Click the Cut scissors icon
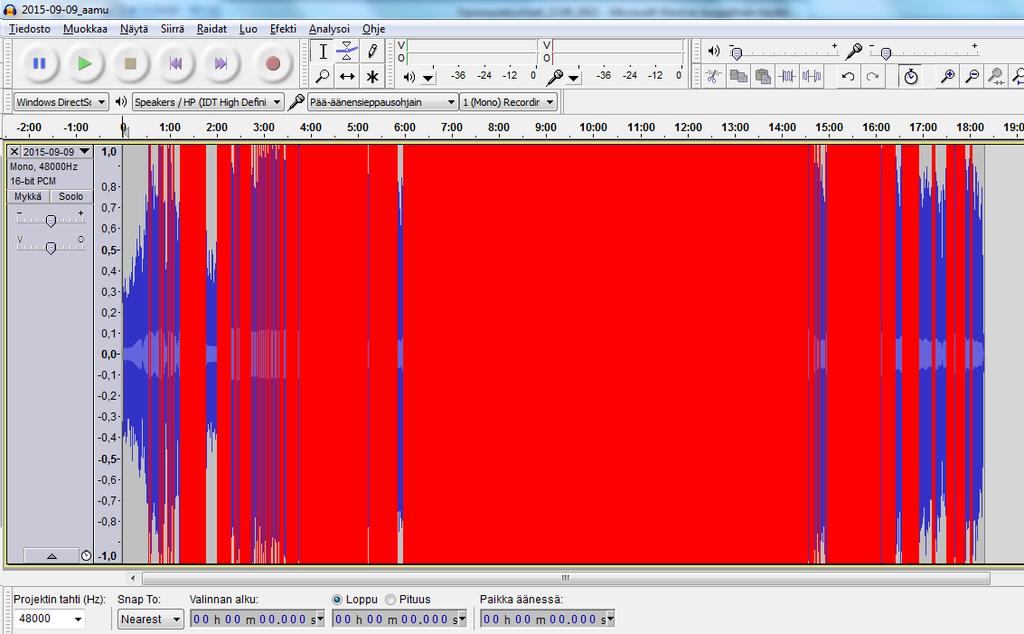The image size is (1024, 634). pyautogui.click(x=713, y=76)
